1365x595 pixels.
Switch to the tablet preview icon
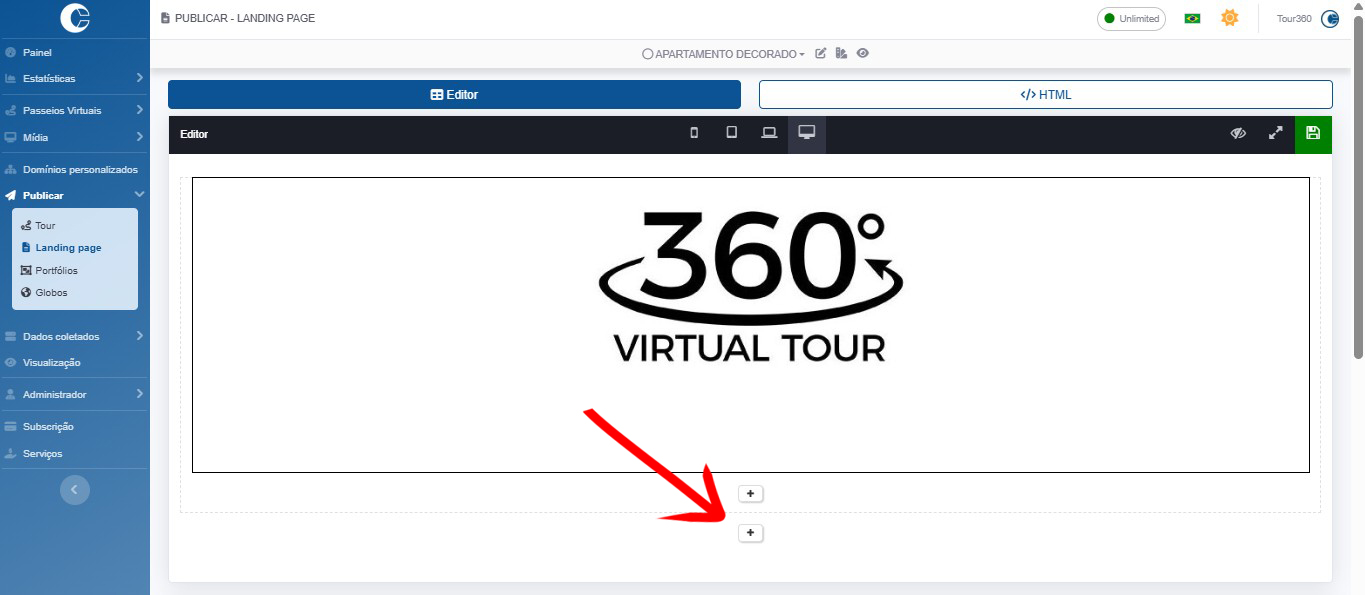[x=731, y=133]
